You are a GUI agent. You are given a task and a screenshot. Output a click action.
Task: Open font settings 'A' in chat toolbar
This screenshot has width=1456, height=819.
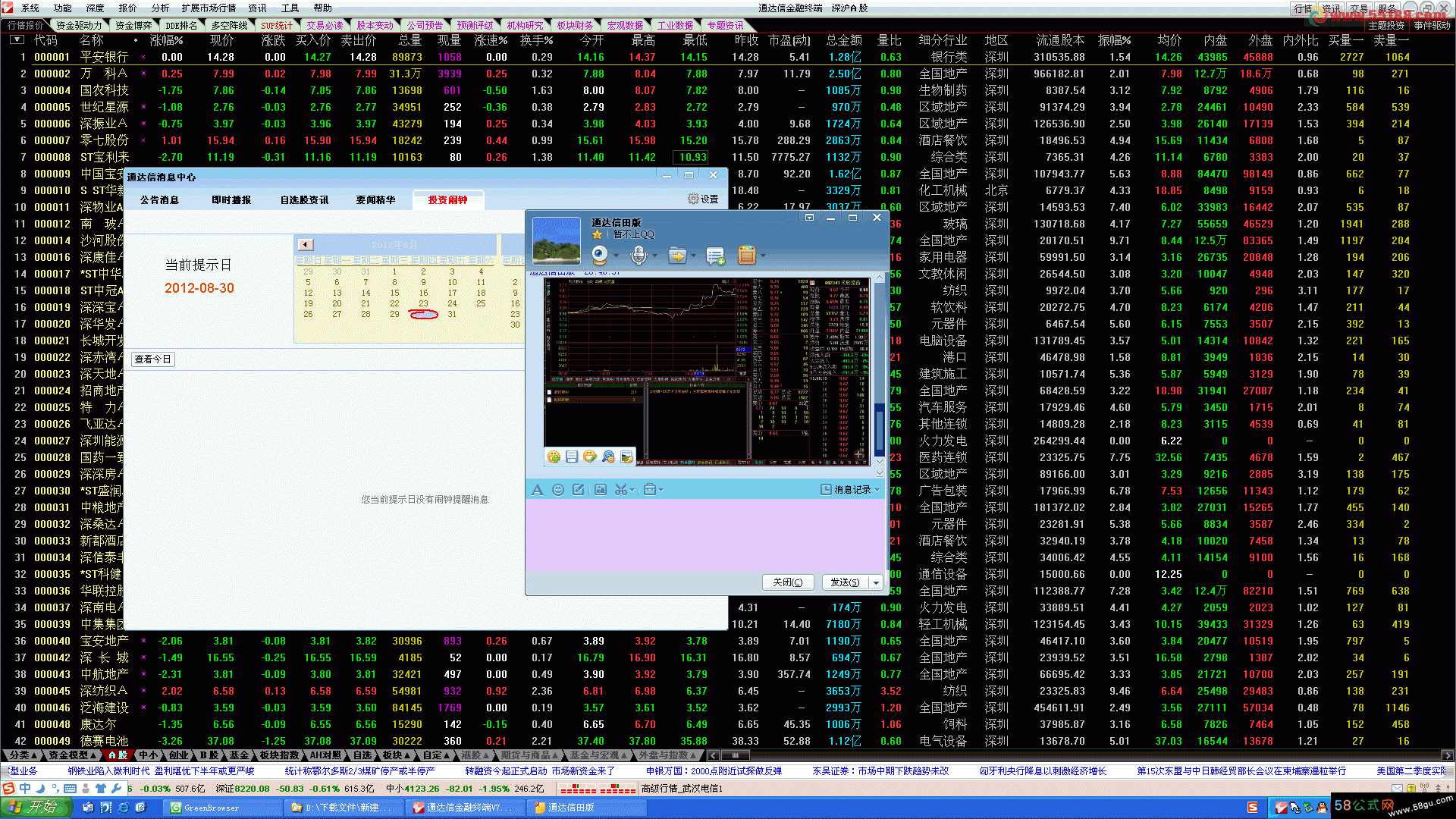[x=538, y=490]
